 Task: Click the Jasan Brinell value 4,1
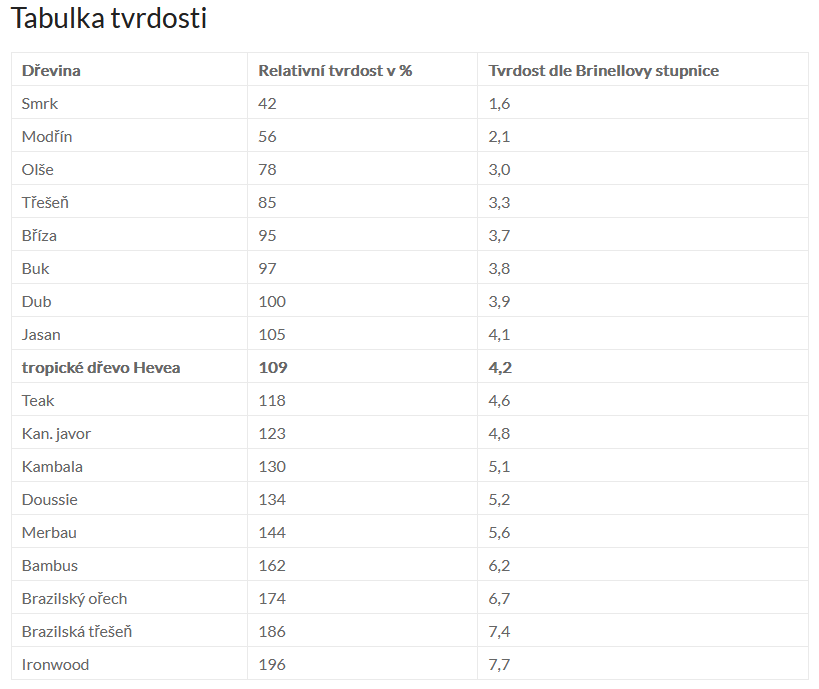(x=499, y=334)
